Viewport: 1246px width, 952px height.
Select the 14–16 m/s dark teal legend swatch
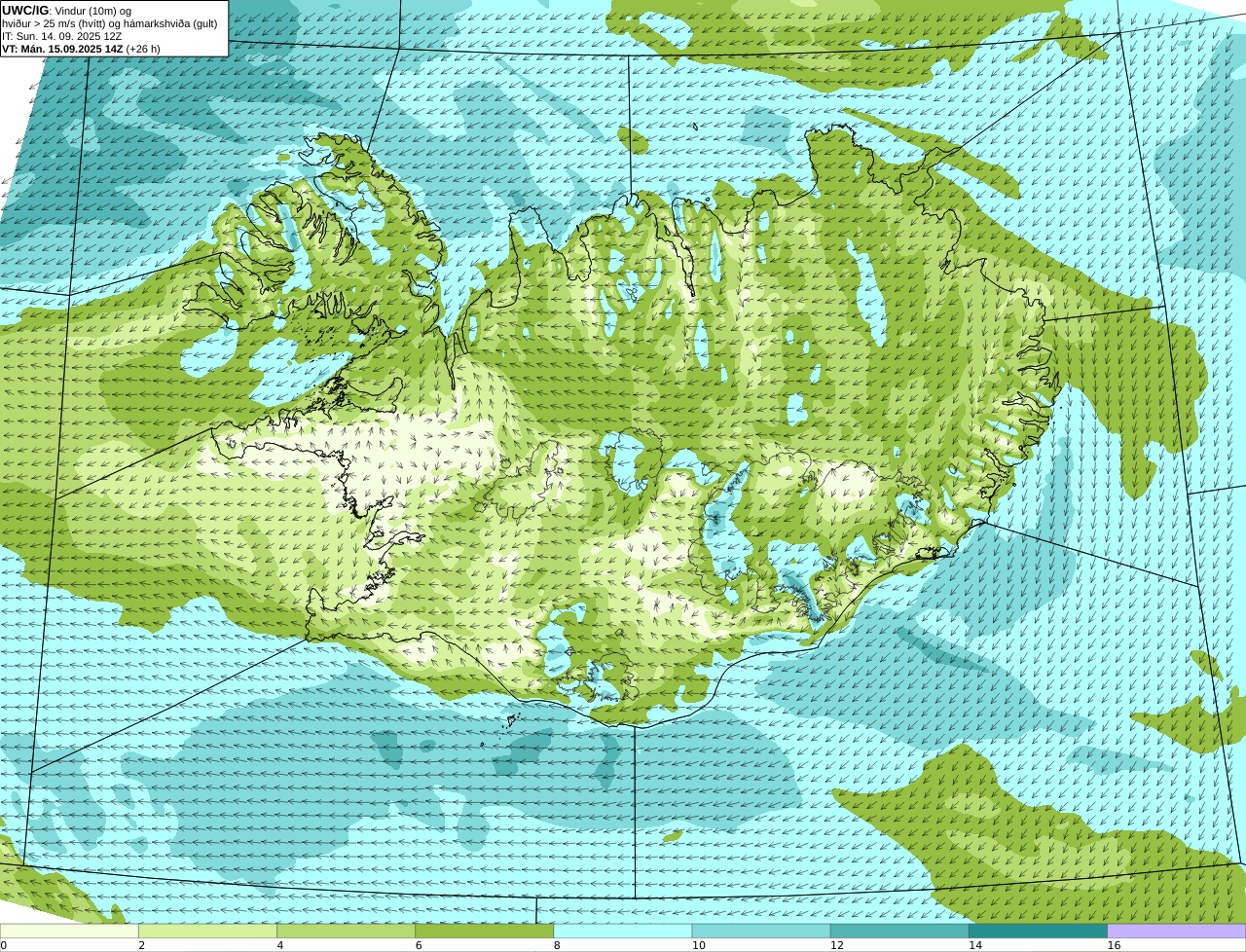[1038, 931]
